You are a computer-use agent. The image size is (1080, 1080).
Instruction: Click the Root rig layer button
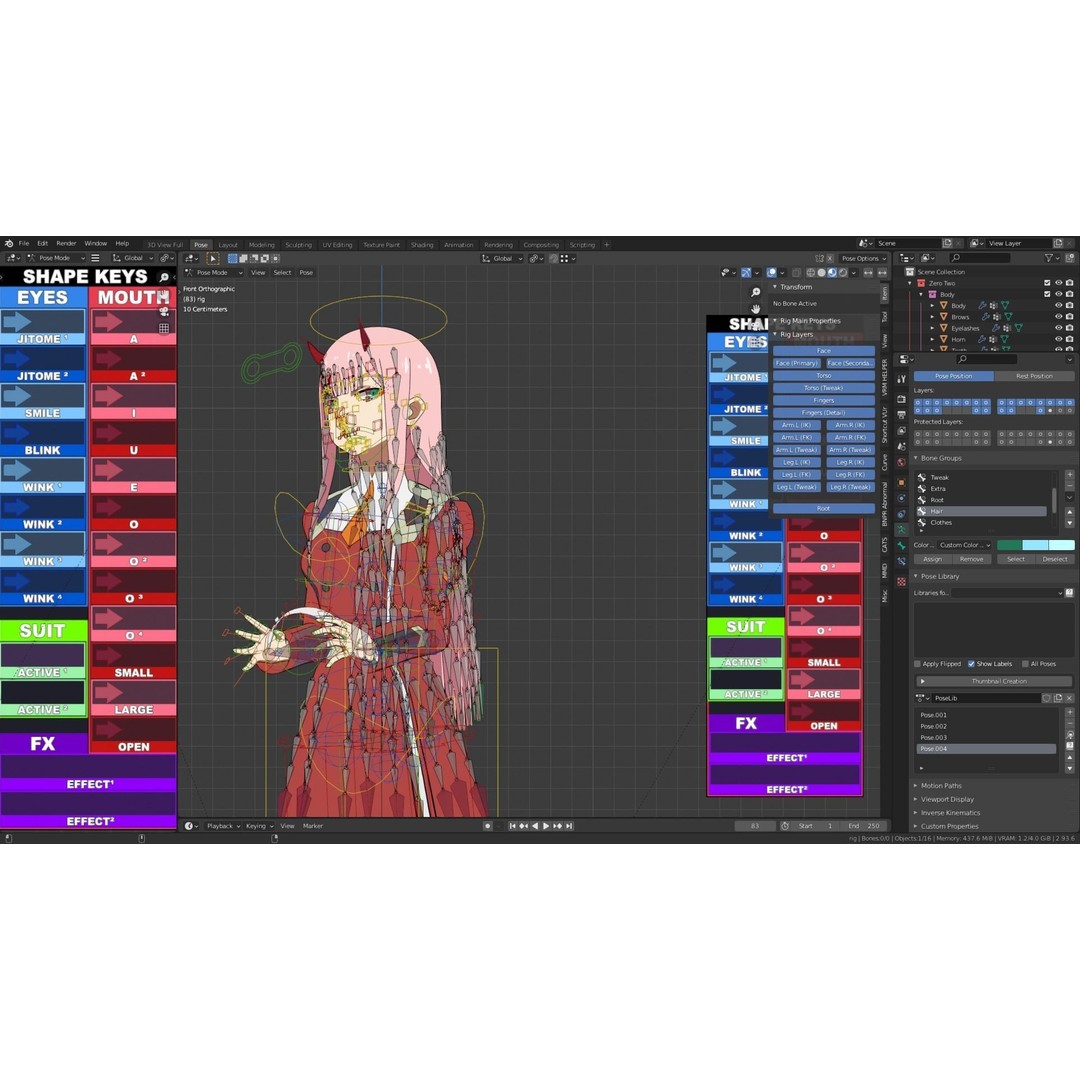pyautogui.click(x=823, y=508)
